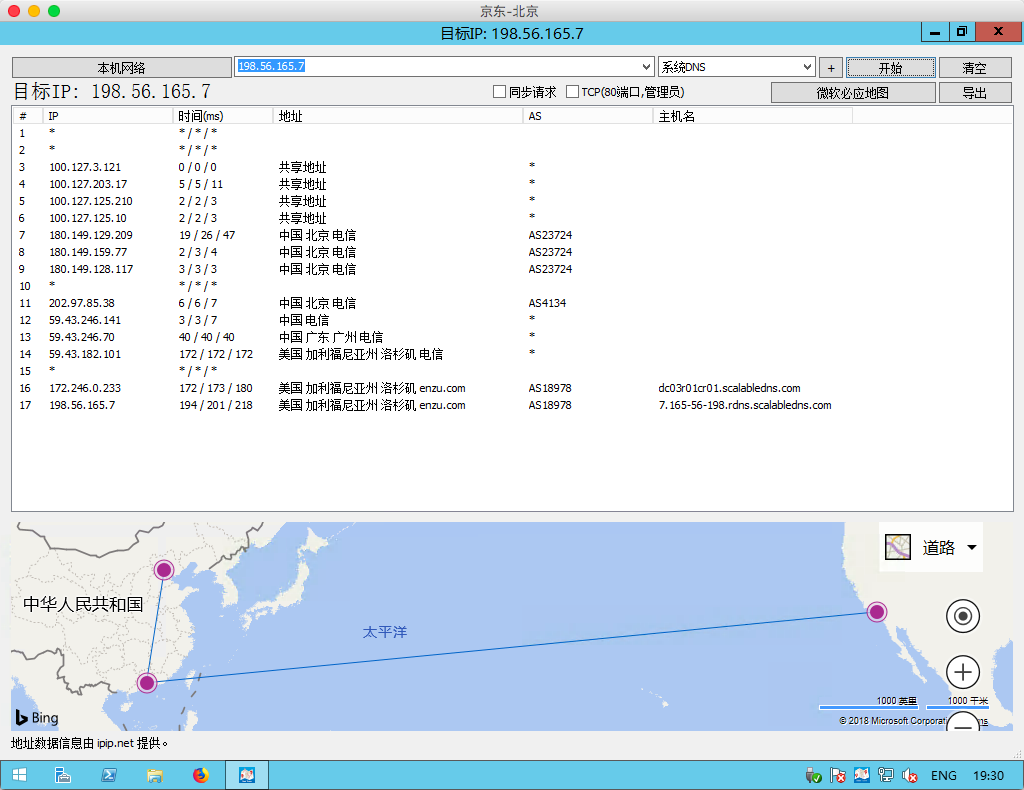This screenshot has height=790, width=1024.
Task: Select hop row 100.127.125.210
Action: [512, 201]
